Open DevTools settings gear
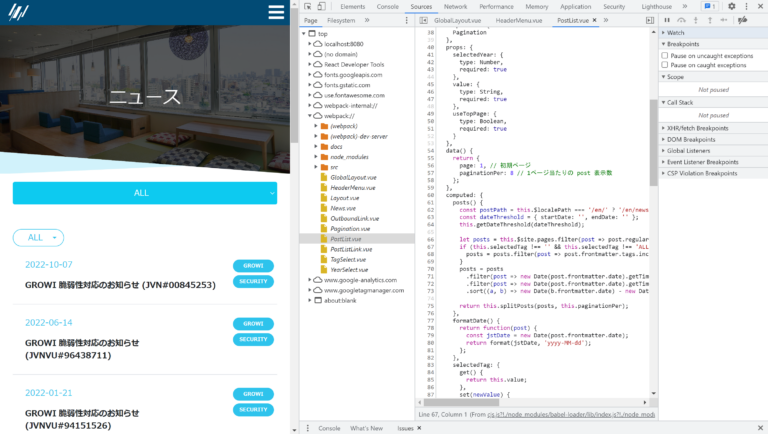The image size is (768, 434). 731,6
